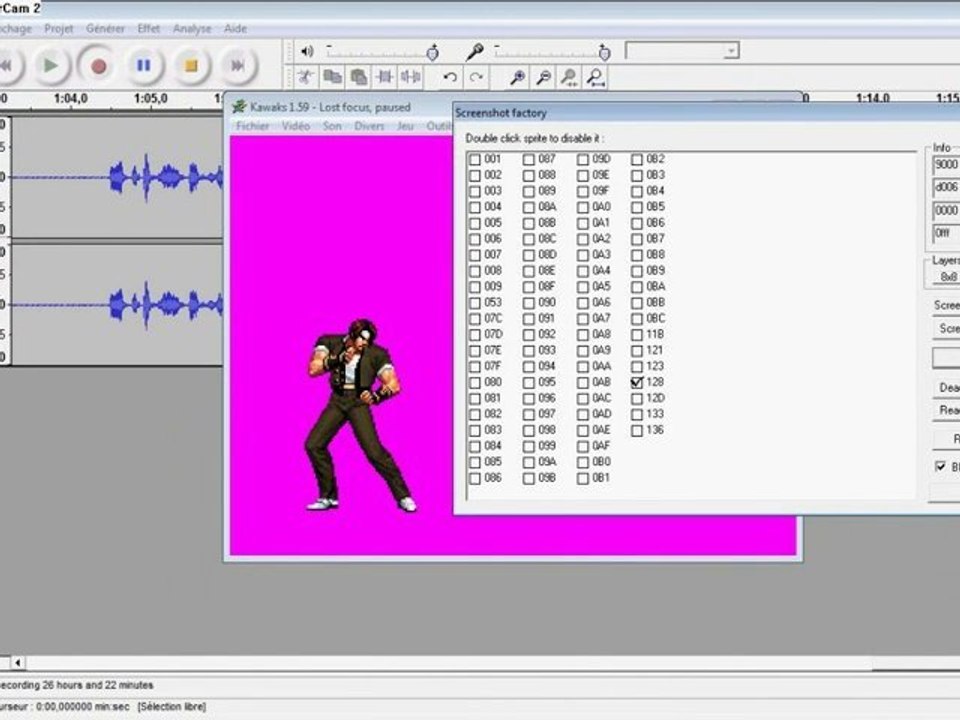This screenshot has height=720, width=960.
Task: Click the Info field showing 0fff
Action: 946,233
